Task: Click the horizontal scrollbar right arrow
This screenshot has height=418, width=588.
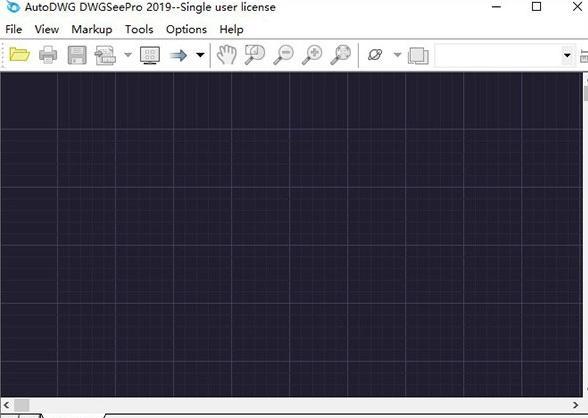Action: (x=576, y=405)
